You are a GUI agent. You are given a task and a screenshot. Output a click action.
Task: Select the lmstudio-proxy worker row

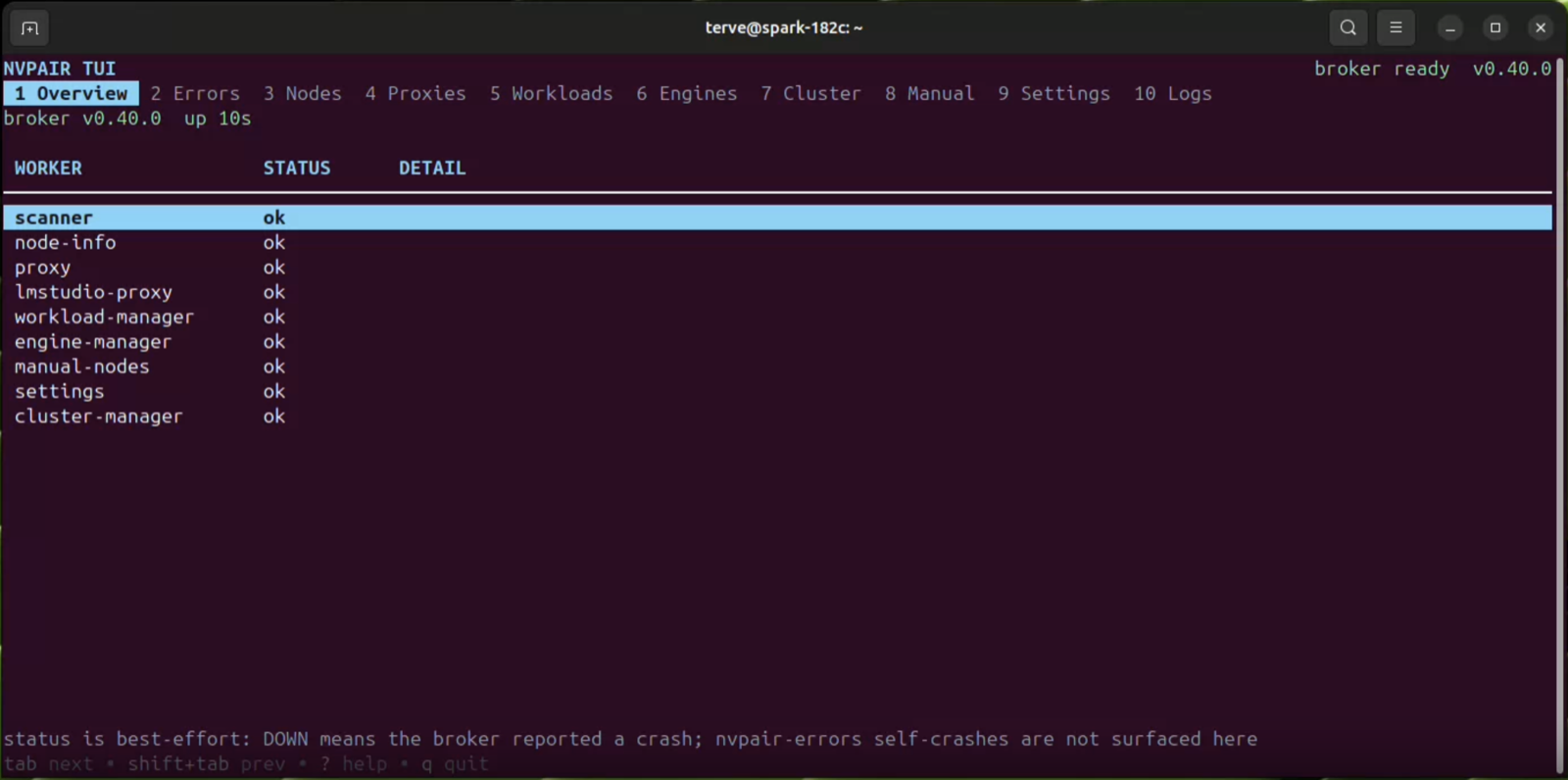tap(777, 292)
